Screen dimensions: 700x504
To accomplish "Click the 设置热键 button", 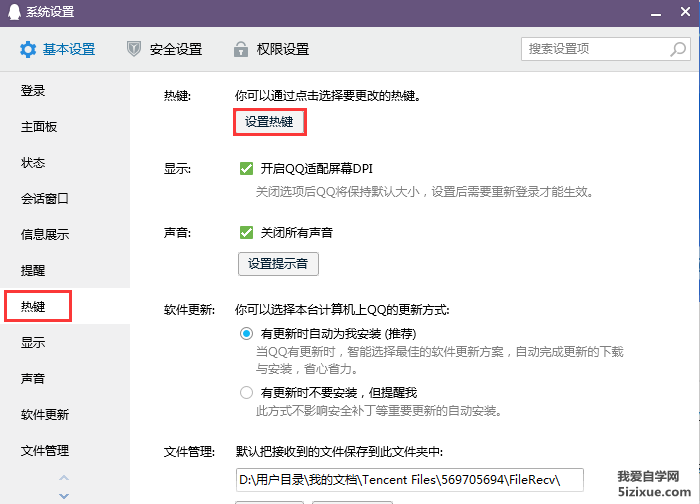I will pyautogui.click(x=270, y=121).
